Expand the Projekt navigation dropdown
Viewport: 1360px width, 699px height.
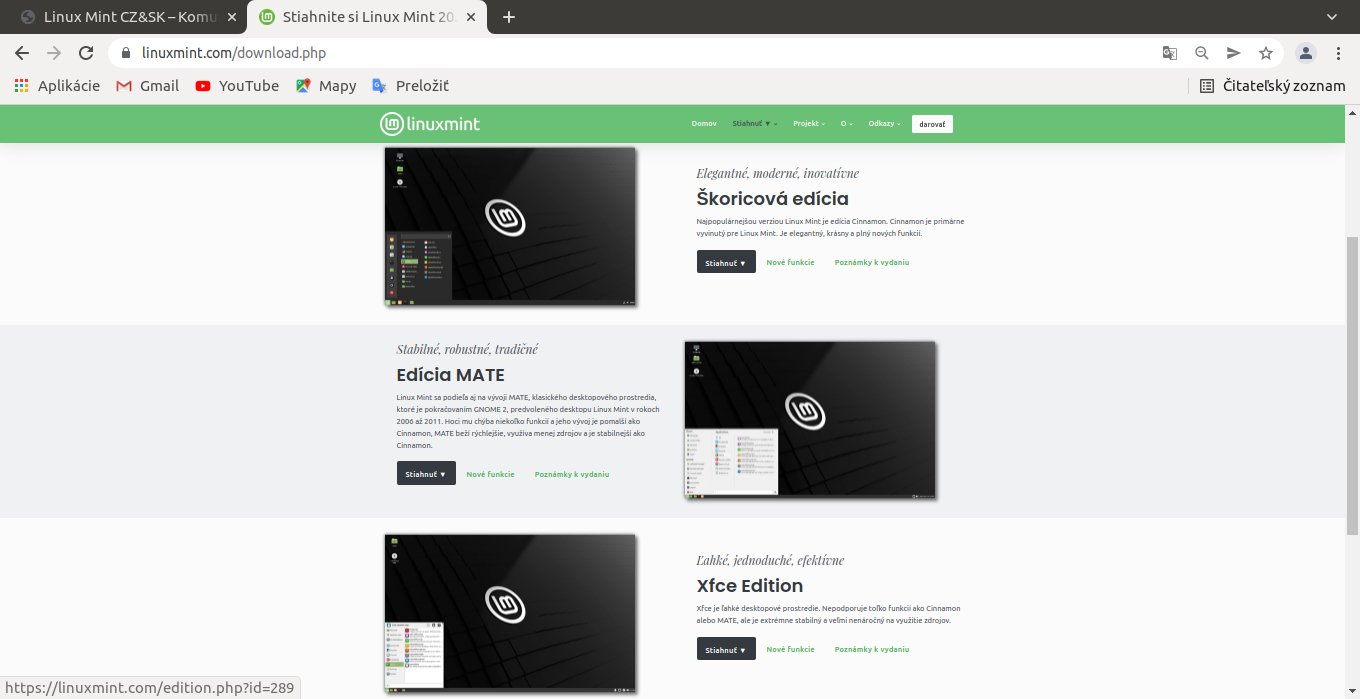808,124
